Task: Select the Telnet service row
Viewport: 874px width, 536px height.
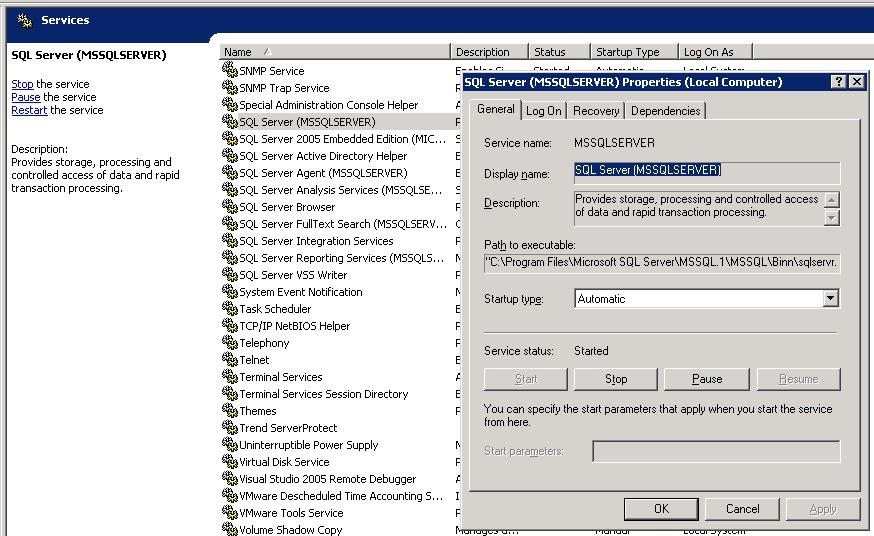Action: 341,360
